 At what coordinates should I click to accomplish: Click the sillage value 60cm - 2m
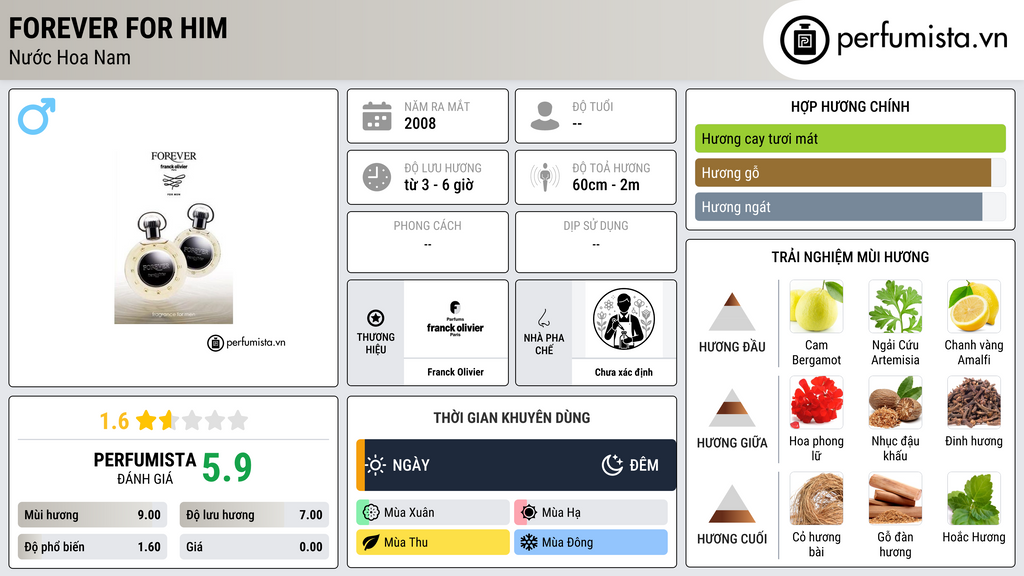pos(606,185)
